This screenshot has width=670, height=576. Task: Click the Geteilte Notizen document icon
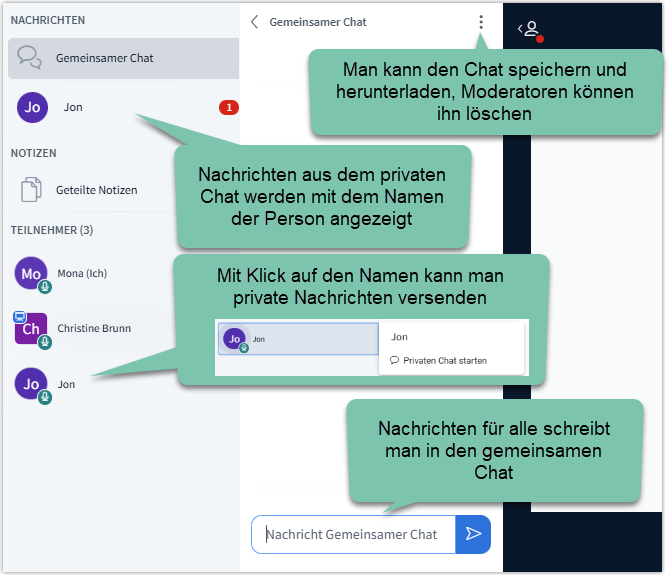pos(32,190)
